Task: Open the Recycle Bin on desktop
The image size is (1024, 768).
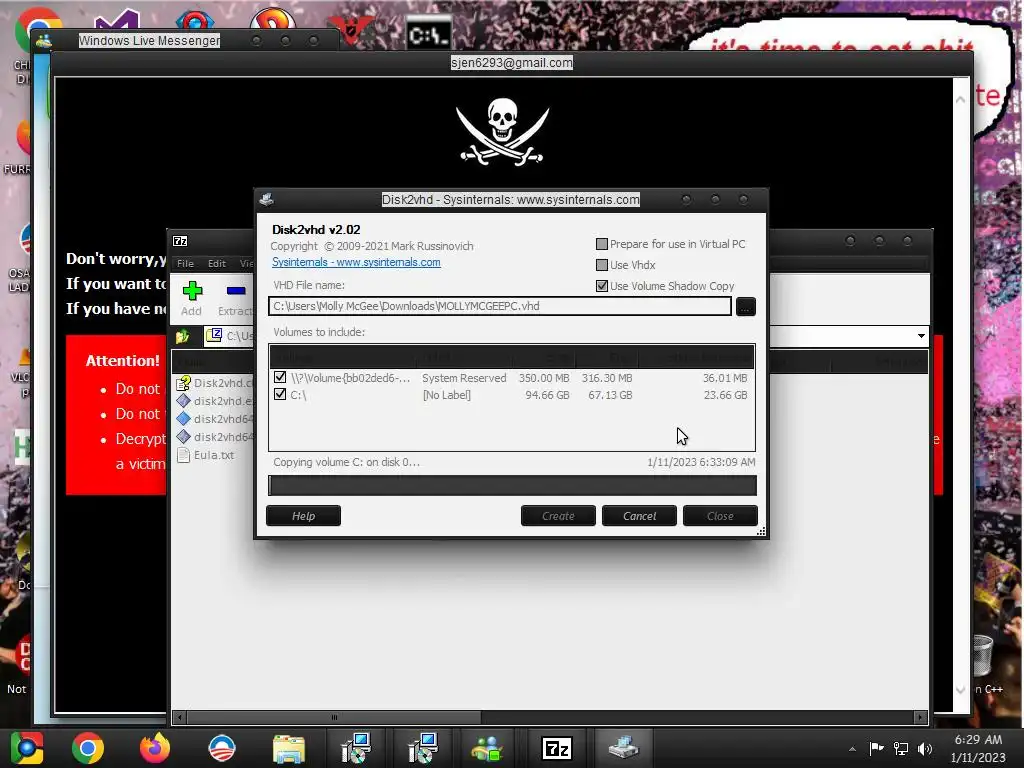Action: (x=982, y=654)
